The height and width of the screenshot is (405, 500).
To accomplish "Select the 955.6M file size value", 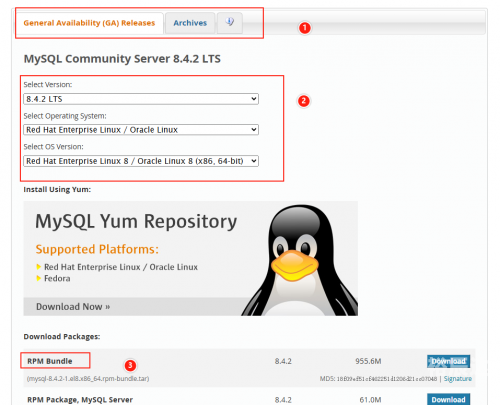I will [368, 361].
